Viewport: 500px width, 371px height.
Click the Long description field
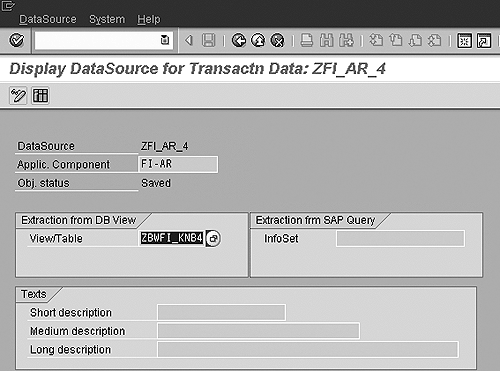tap(308, 350)
